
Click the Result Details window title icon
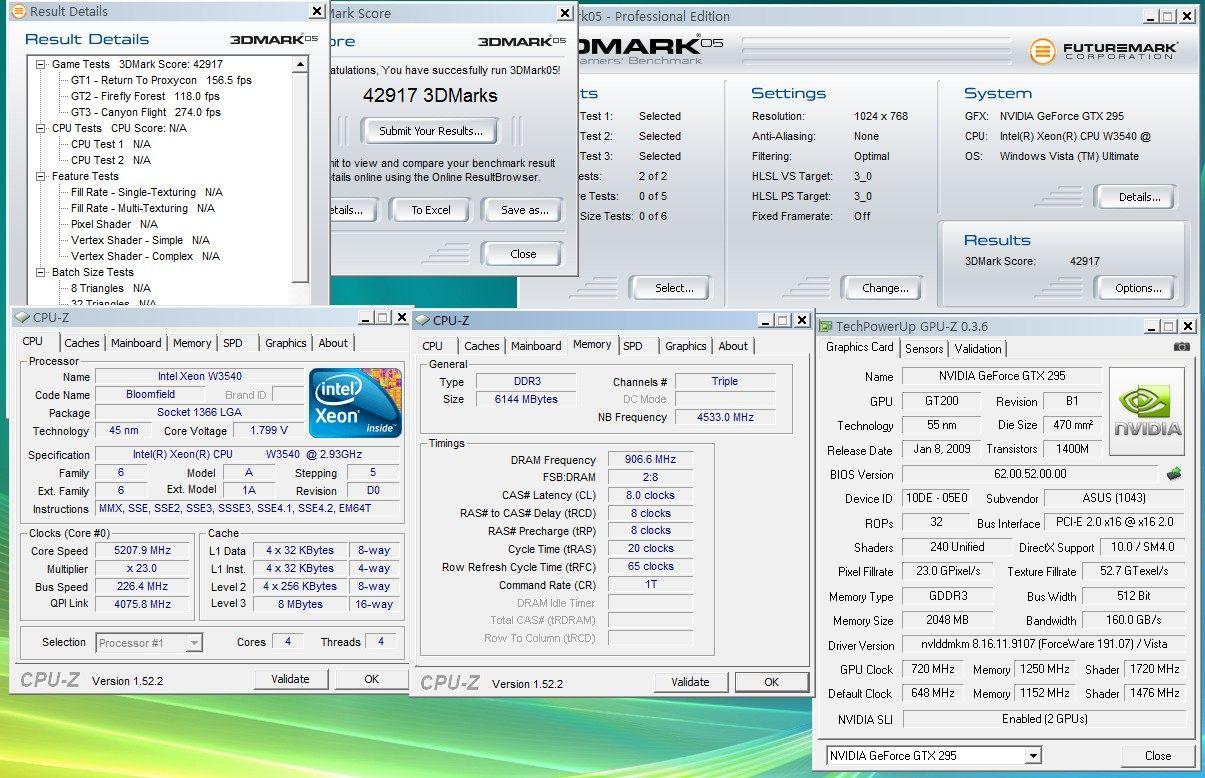17,12
